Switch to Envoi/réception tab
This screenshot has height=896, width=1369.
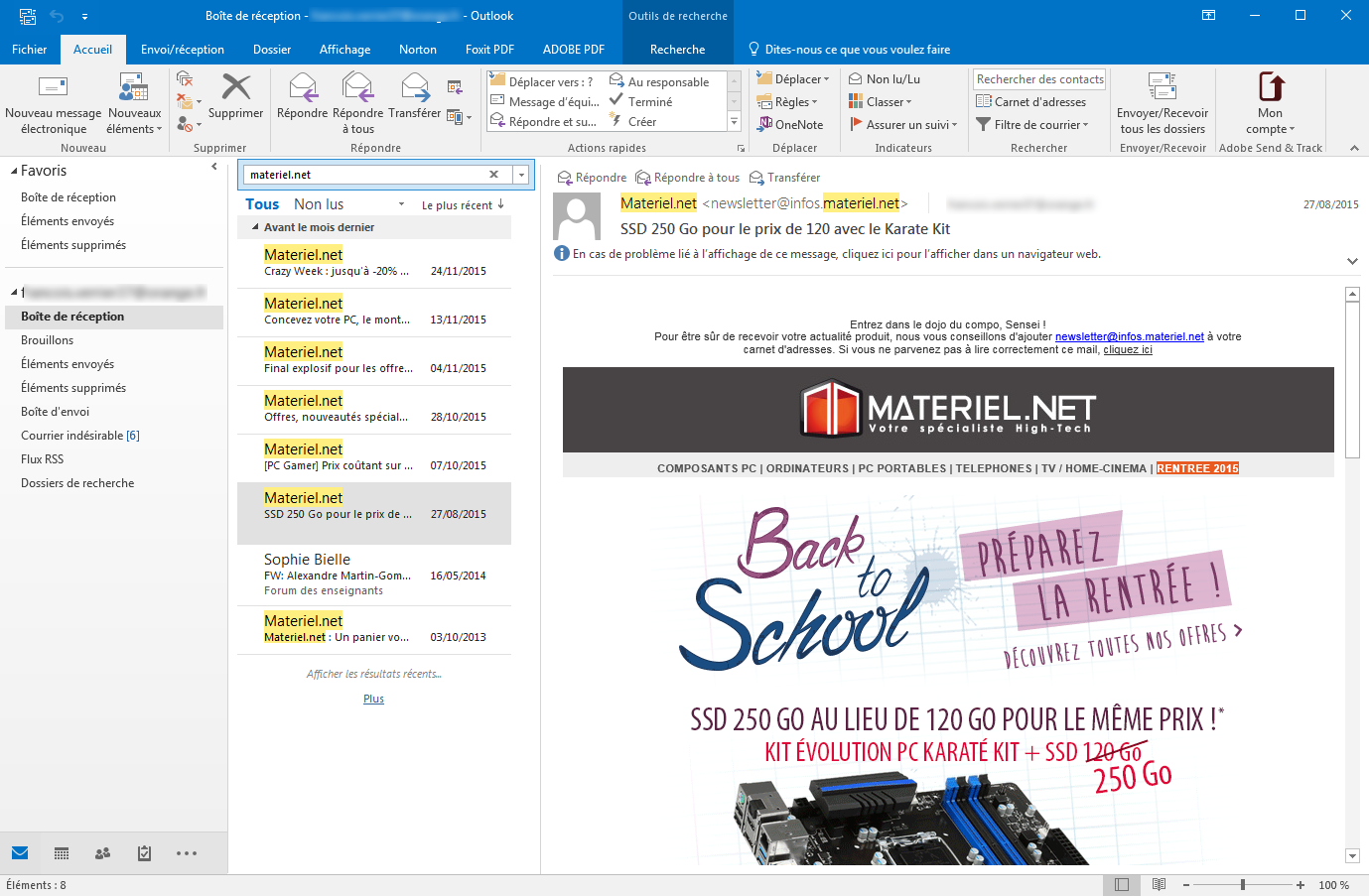183,49
